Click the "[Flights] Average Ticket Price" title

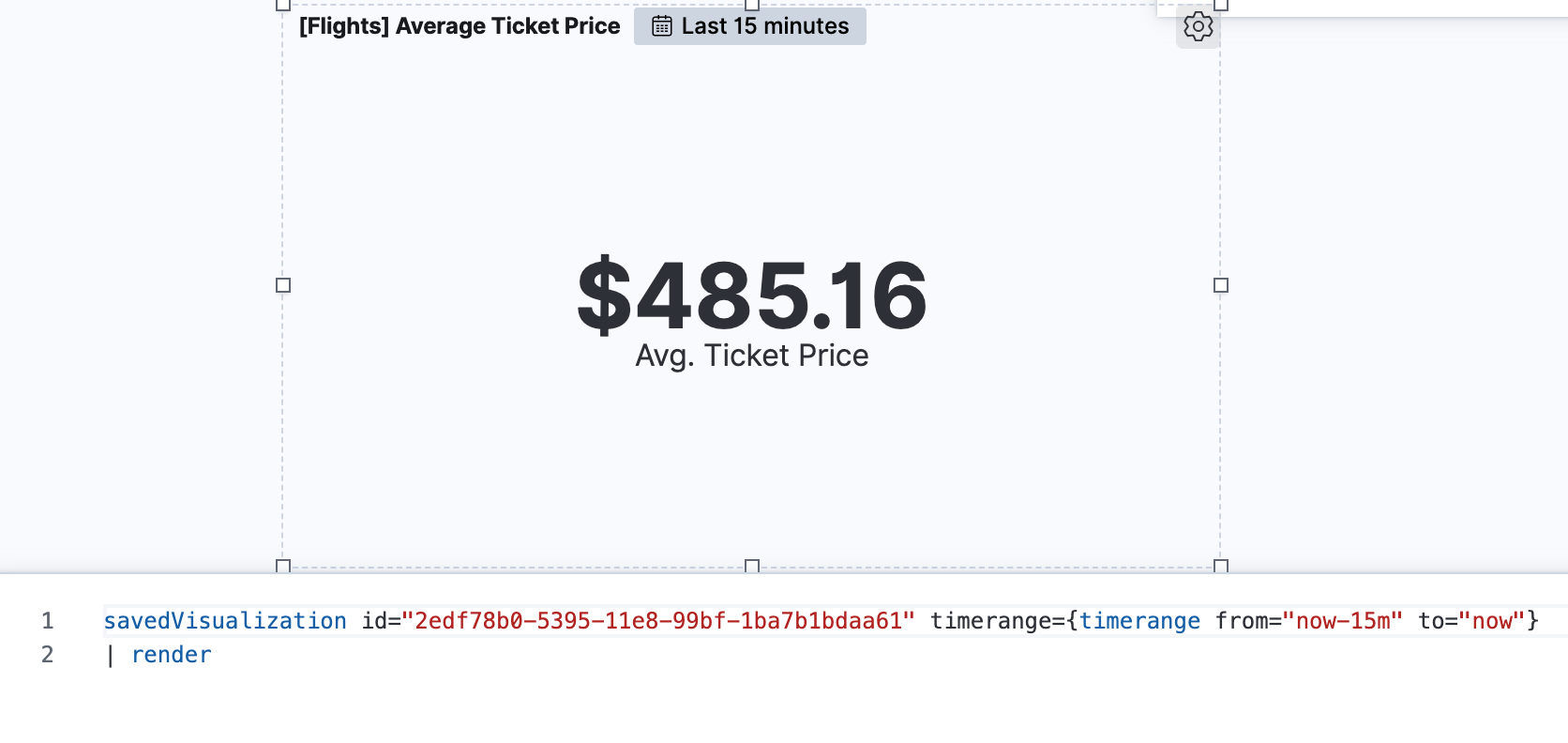pyautogui.click(x=458, y=26)
